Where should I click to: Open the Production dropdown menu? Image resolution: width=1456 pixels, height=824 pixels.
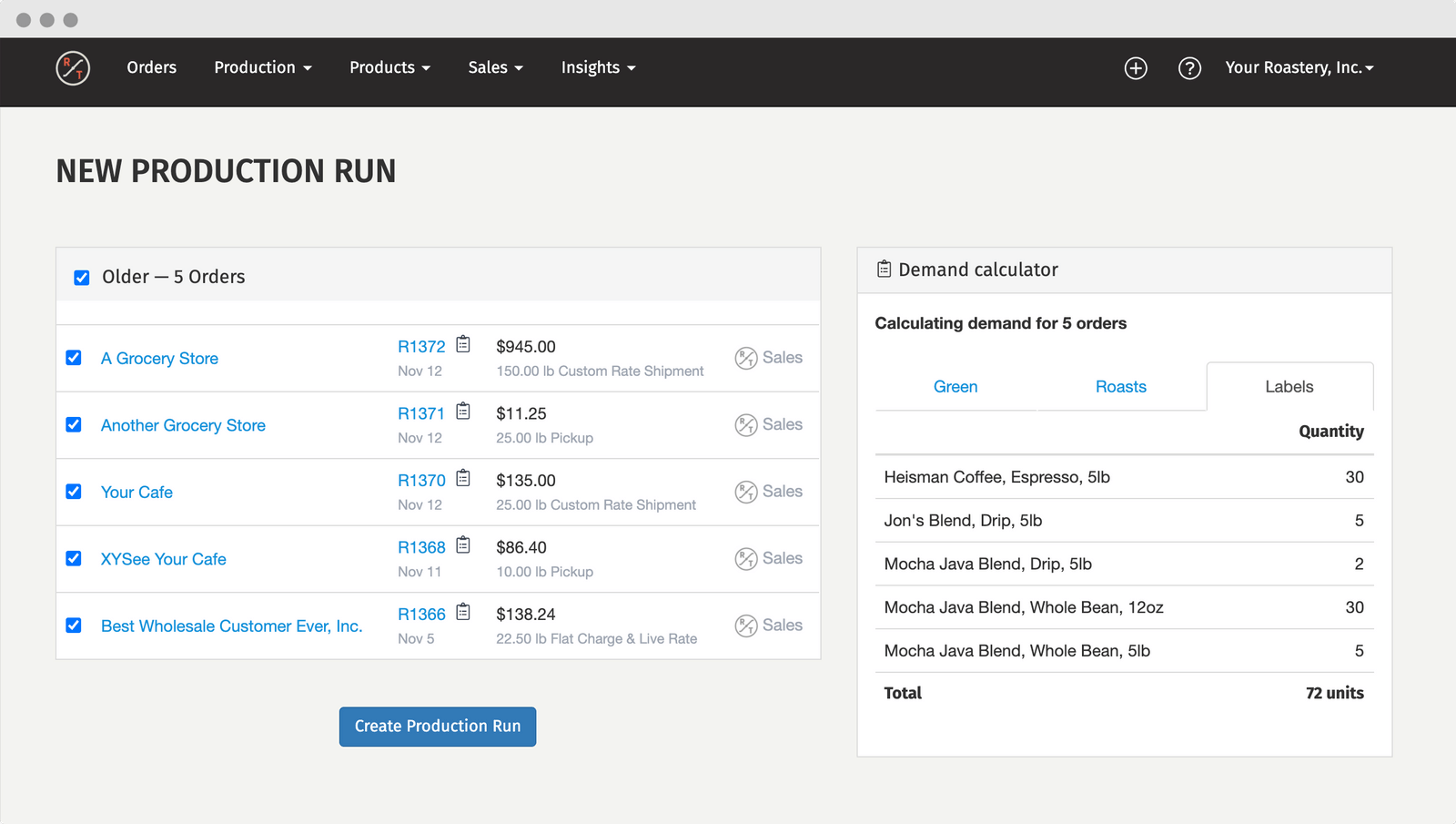point(263,67)
